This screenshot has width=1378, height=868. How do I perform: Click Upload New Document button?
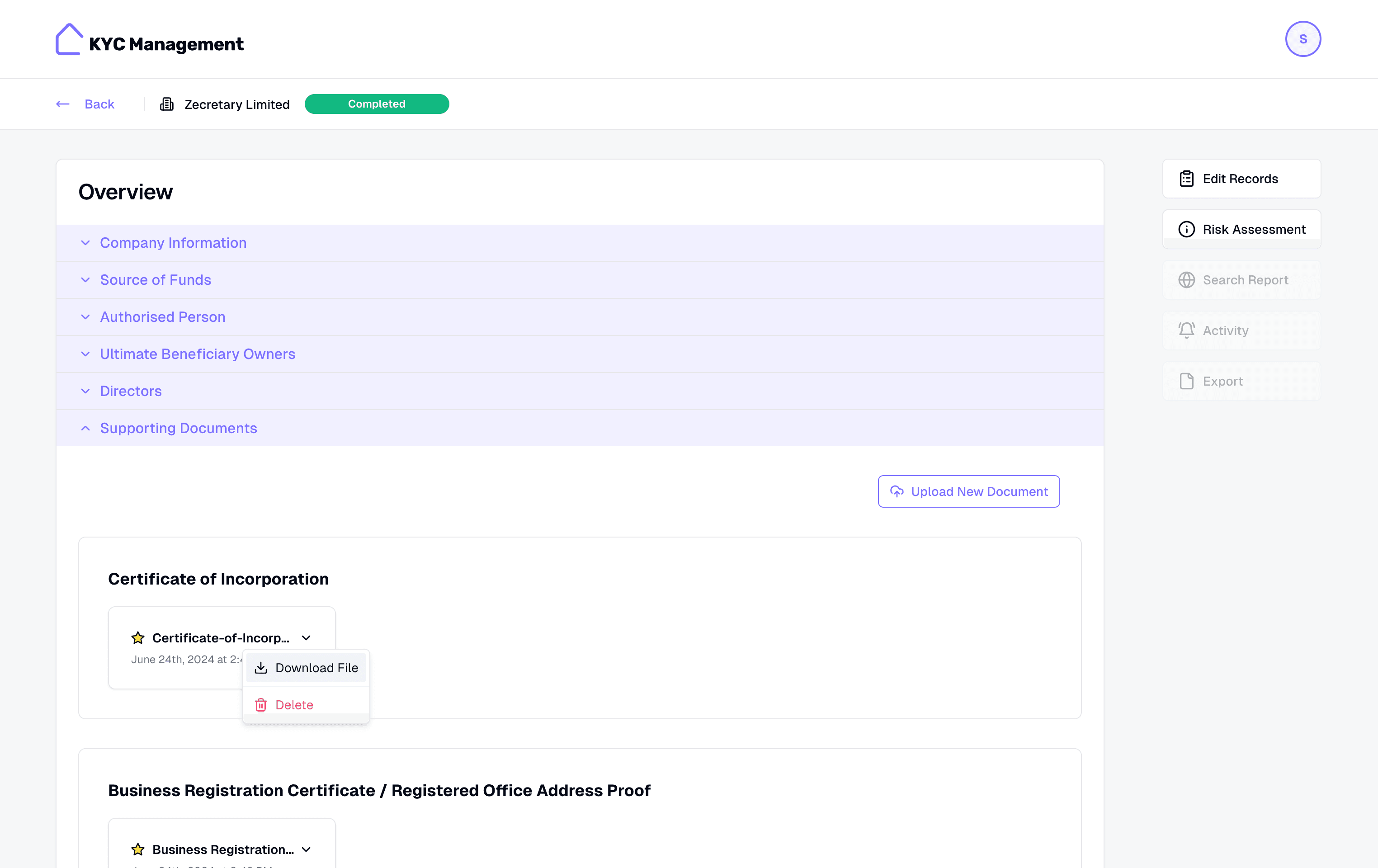click(x=968, y=491)
